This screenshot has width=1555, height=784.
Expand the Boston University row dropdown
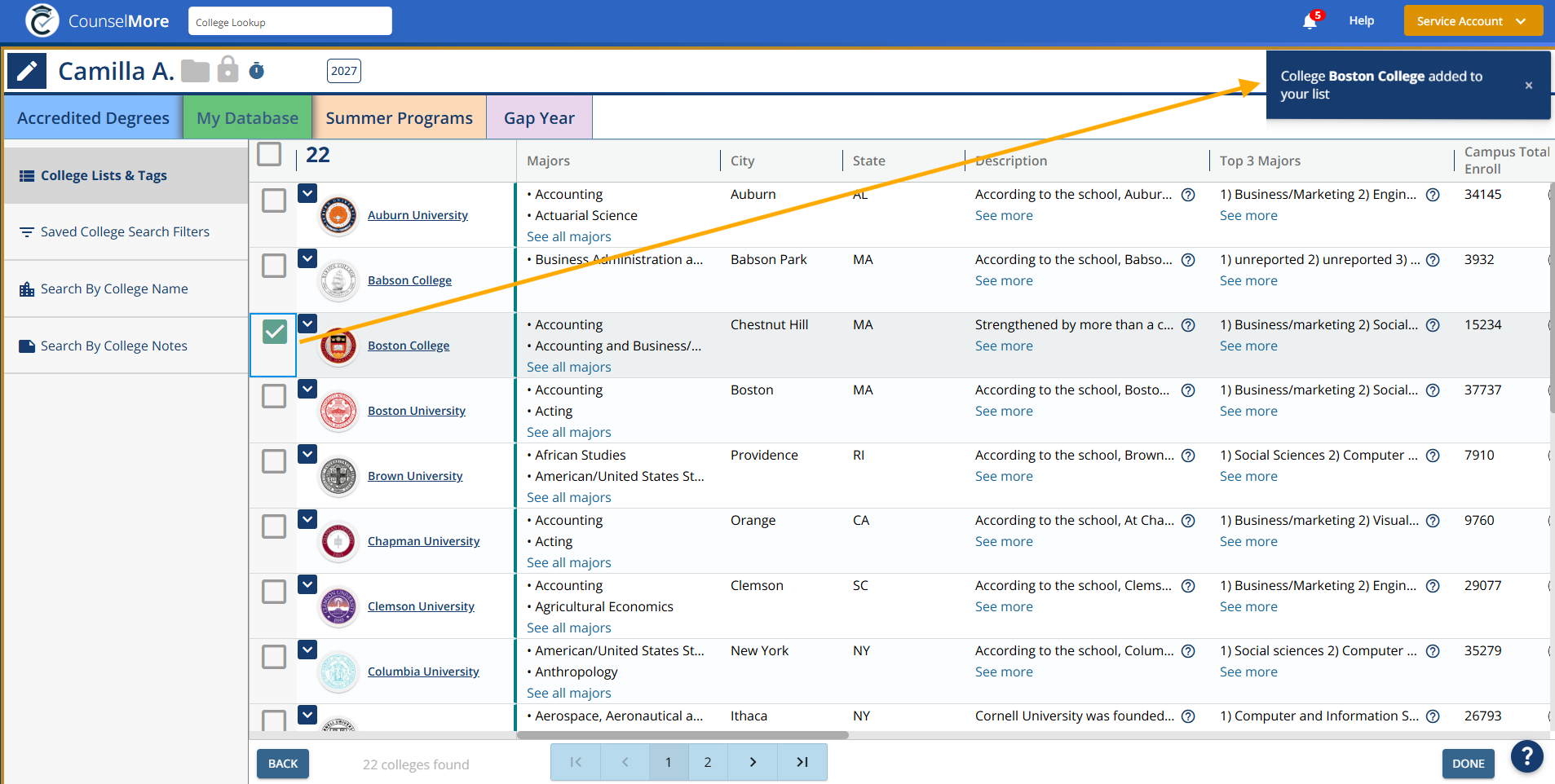pyautogui.click(x=307, y=389)
